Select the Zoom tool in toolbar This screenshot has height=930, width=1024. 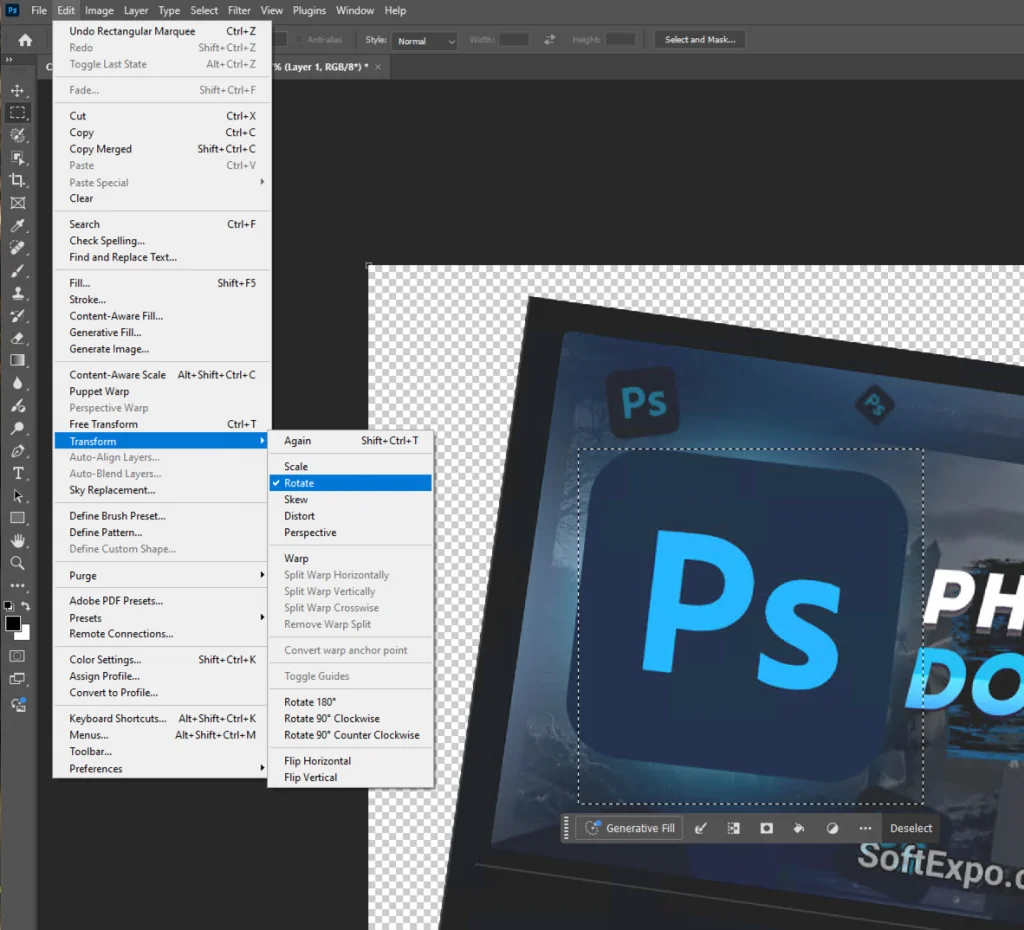17,563
